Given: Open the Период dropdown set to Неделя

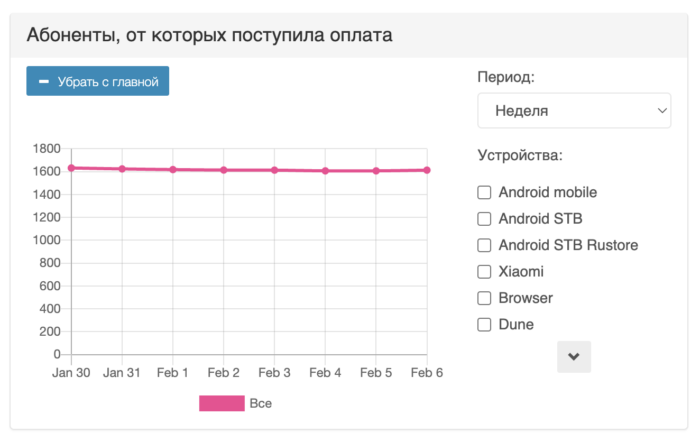Looking at the screenshot, I should (x=574, y=111).
